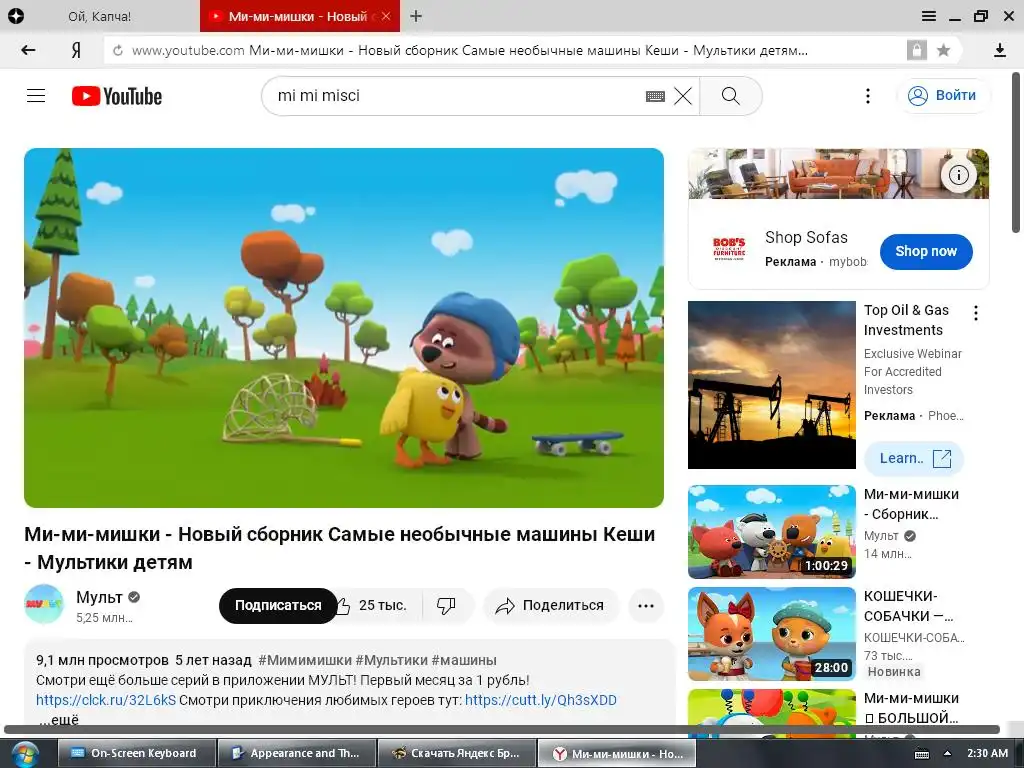Open browser downloads arrow icon
Screen dimensions: 1024x768
click(x=999, y=50)
